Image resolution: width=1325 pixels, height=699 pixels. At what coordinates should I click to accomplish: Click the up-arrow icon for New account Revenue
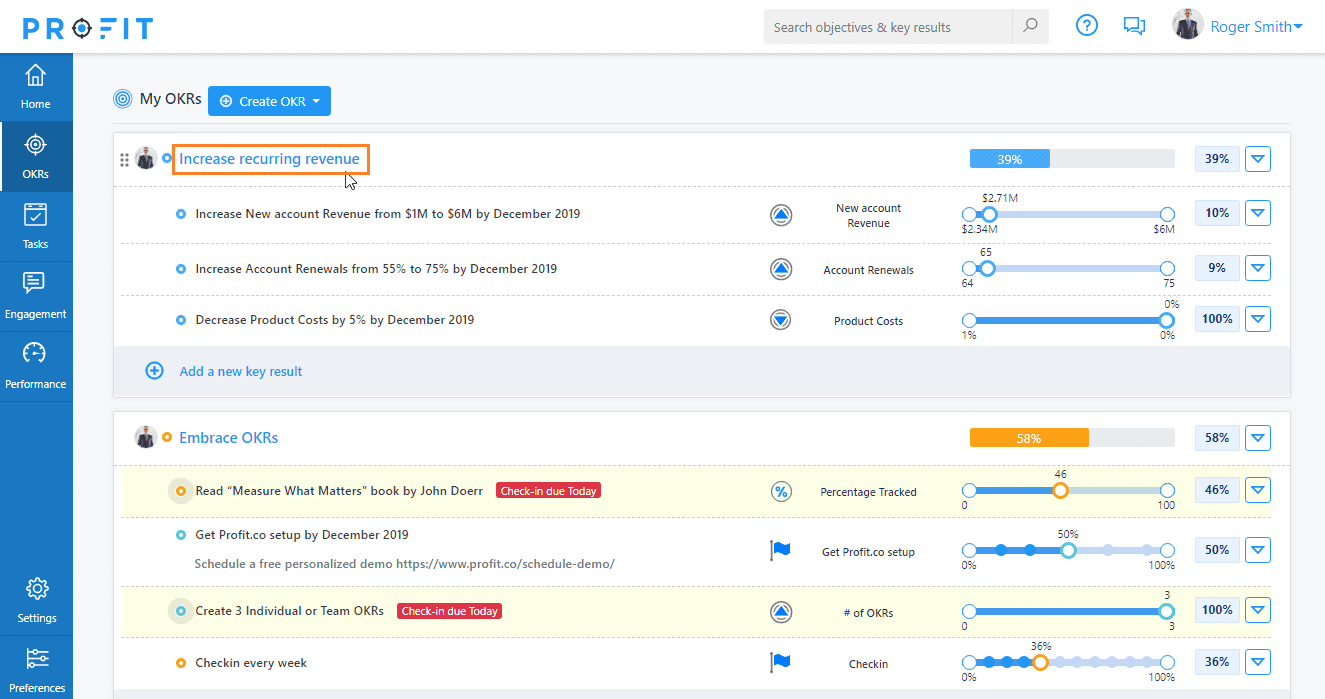click(x=781, y=215)
